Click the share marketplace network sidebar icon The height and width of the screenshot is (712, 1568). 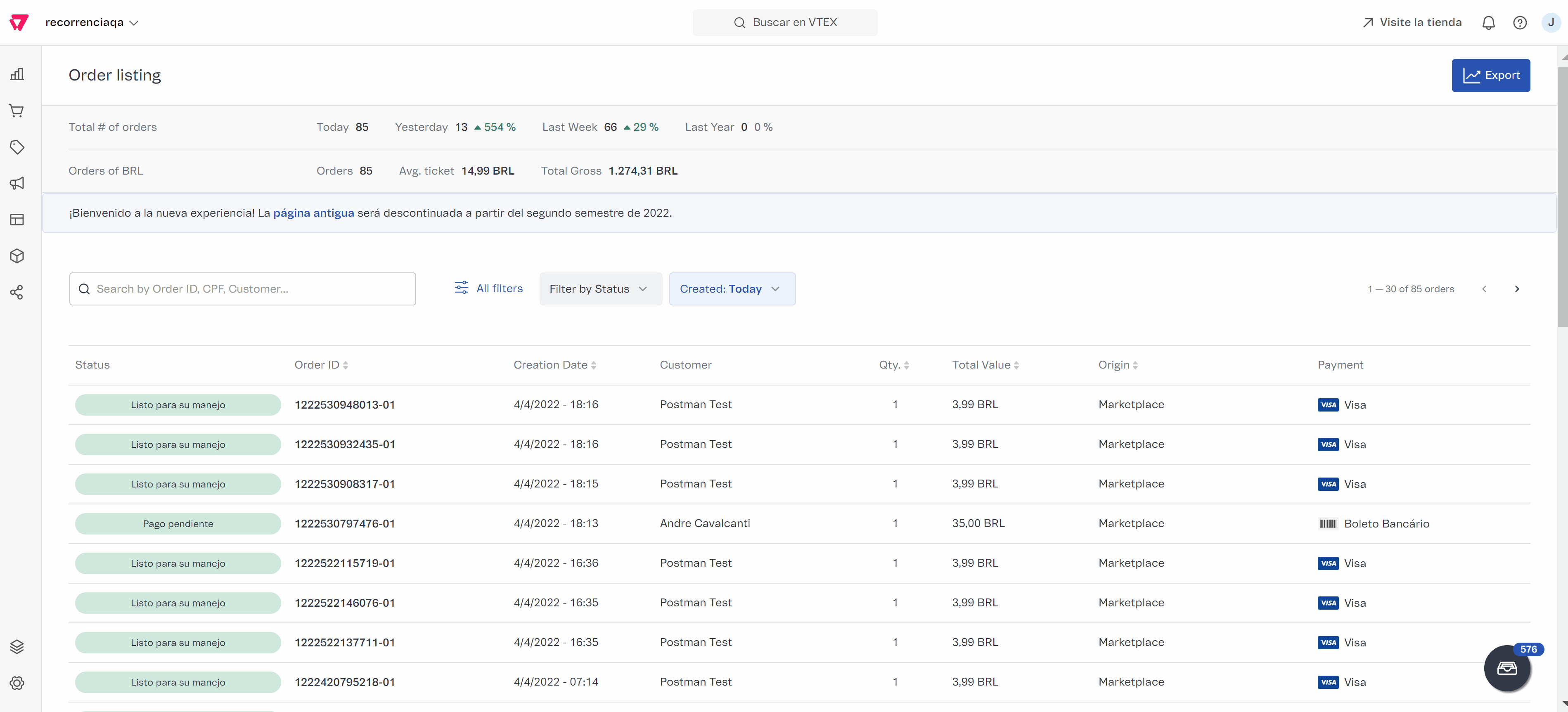pyautogui.click(x=17, y=292)
